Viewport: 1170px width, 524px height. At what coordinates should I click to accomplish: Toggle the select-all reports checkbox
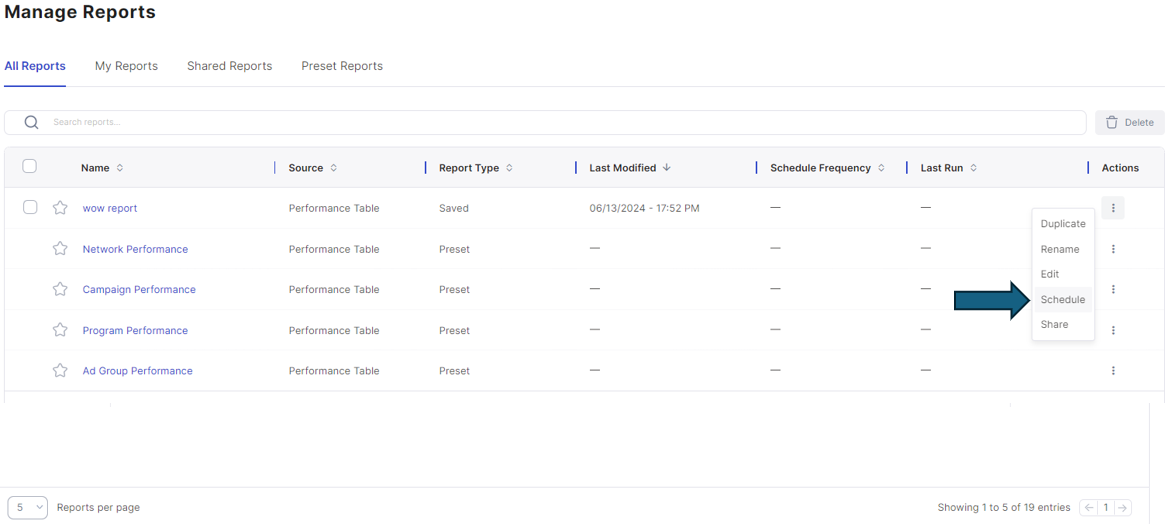coord(30,166)
